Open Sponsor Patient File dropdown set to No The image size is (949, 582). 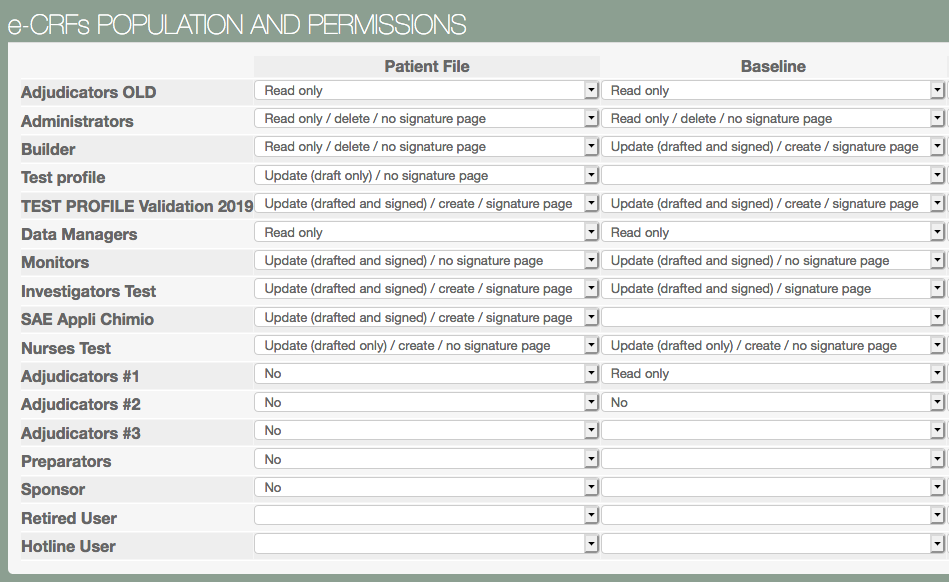[426, 488]
